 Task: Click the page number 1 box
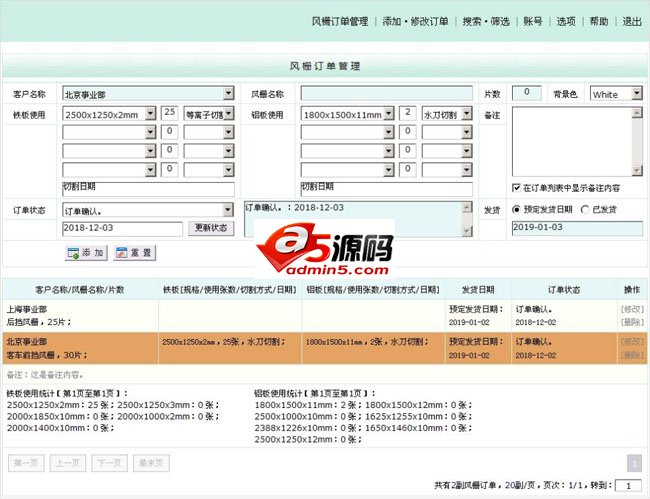(x=634, y=463)
